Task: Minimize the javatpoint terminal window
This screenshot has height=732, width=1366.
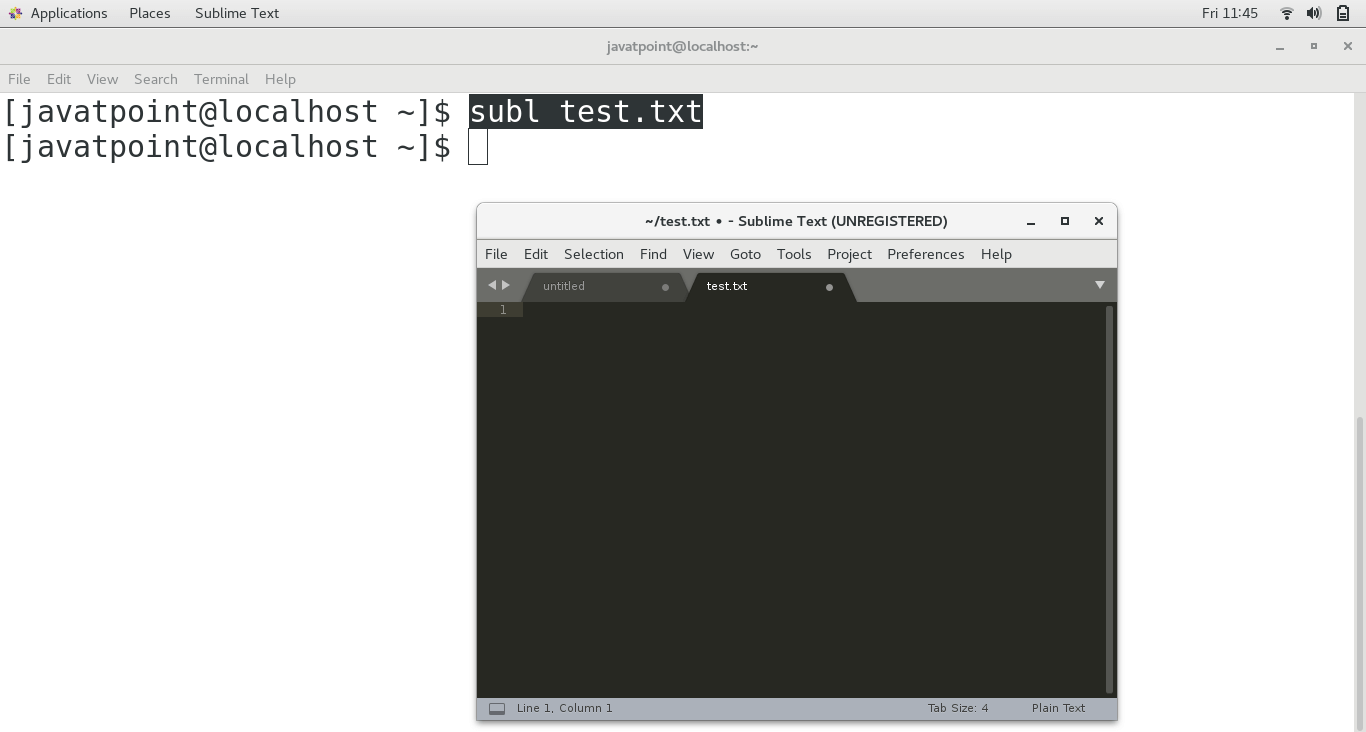Action: (1280, 47)
